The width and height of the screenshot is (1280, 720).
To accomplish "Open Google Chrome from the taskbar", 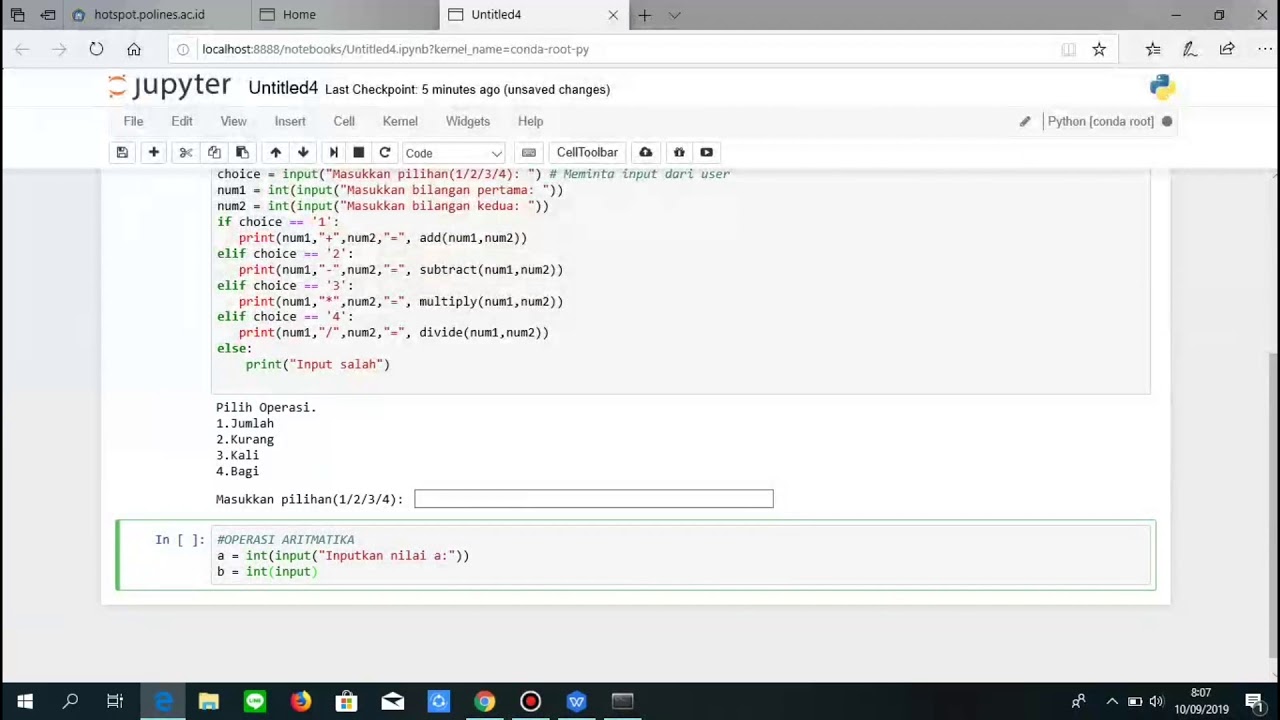I will [x=484, y=701].
